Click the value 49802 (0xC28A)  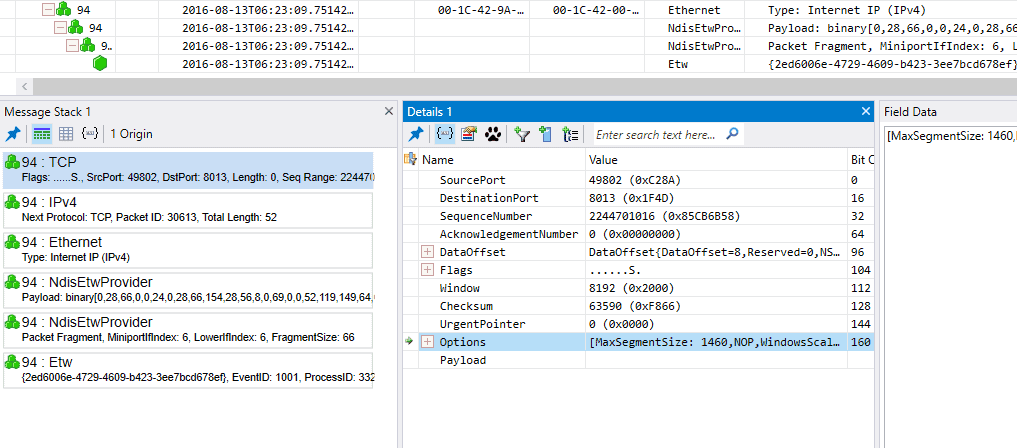pos(634,180)
